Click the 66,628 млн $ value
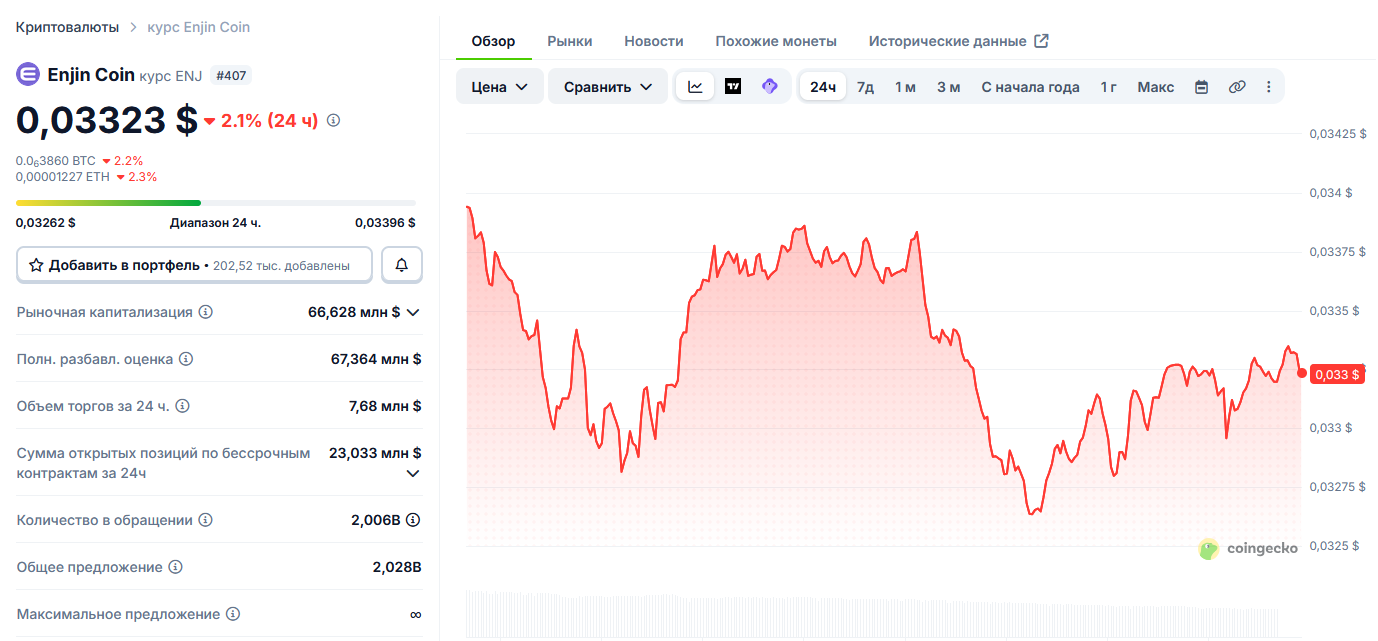The height and width of the screenshot is (641, 1378). click(x=354, y=312)
